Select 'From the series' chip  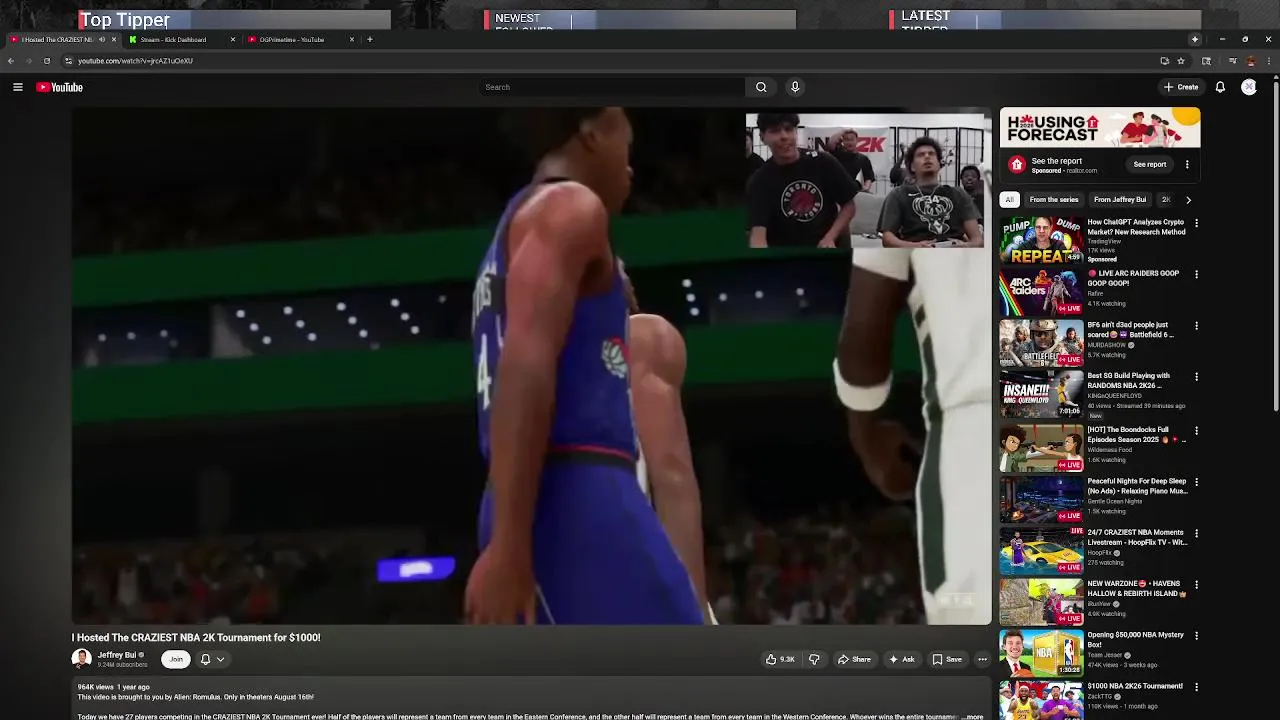[x=1054, y=199]
